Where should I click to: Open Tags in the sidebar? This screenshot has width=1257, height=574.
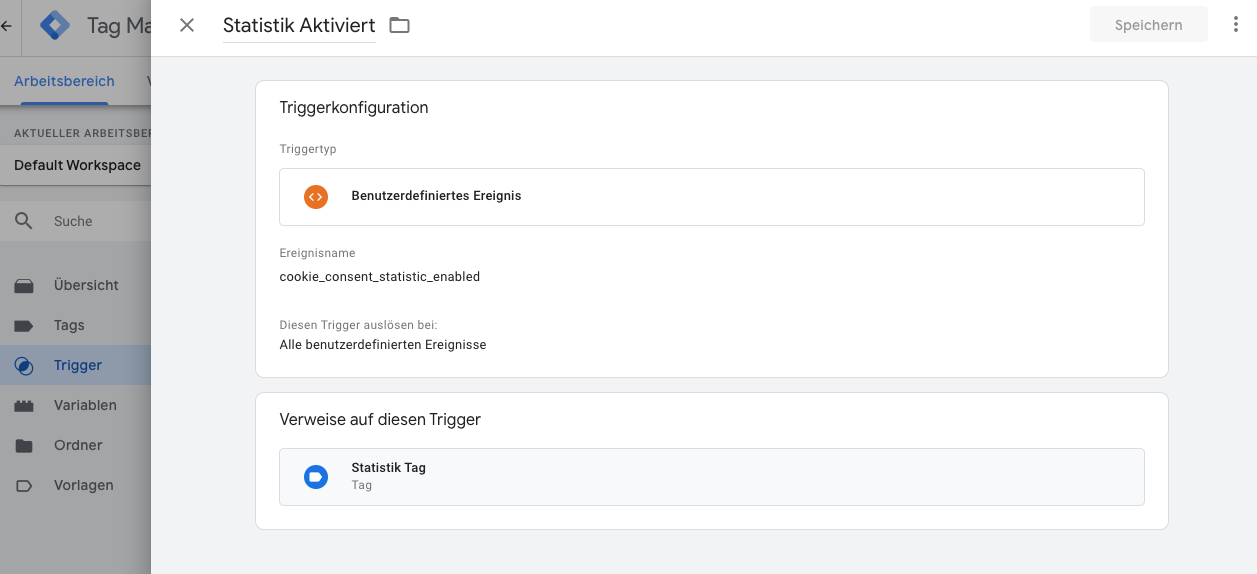(x=76, y=325)
